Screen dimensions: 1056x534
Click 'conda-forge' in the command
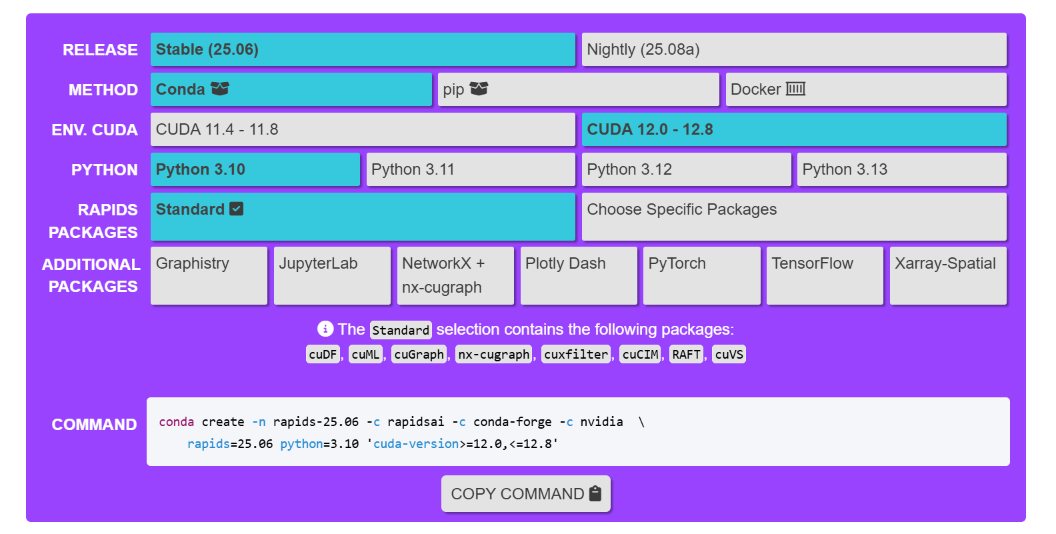pos(513,422)
